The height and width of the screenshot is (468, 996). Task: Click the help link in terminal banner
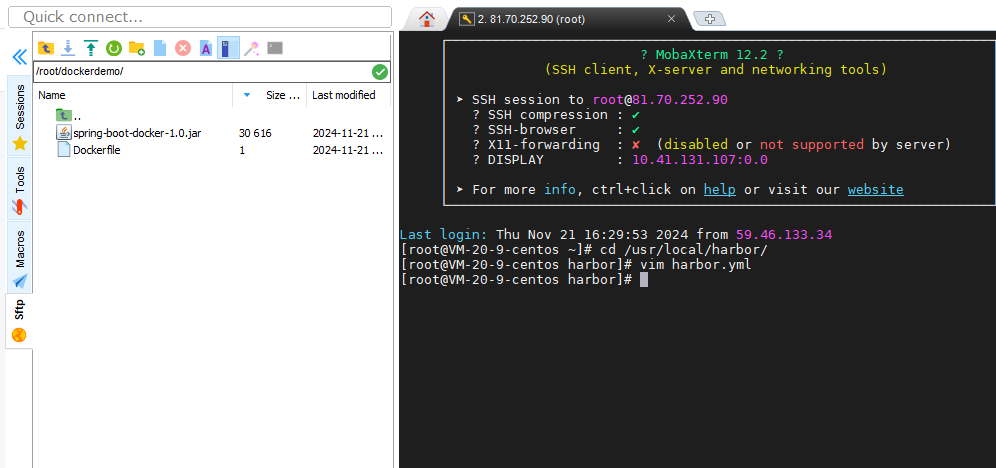[x=720, y=190]
